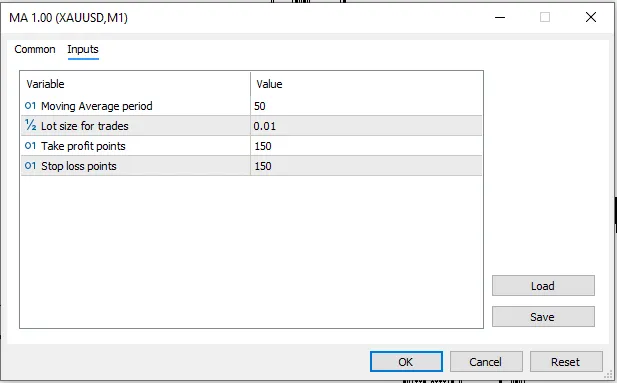This screenshot has height=383, width=617.
Task: Select the Moving Average period value 50
Action: click(260, 106)
